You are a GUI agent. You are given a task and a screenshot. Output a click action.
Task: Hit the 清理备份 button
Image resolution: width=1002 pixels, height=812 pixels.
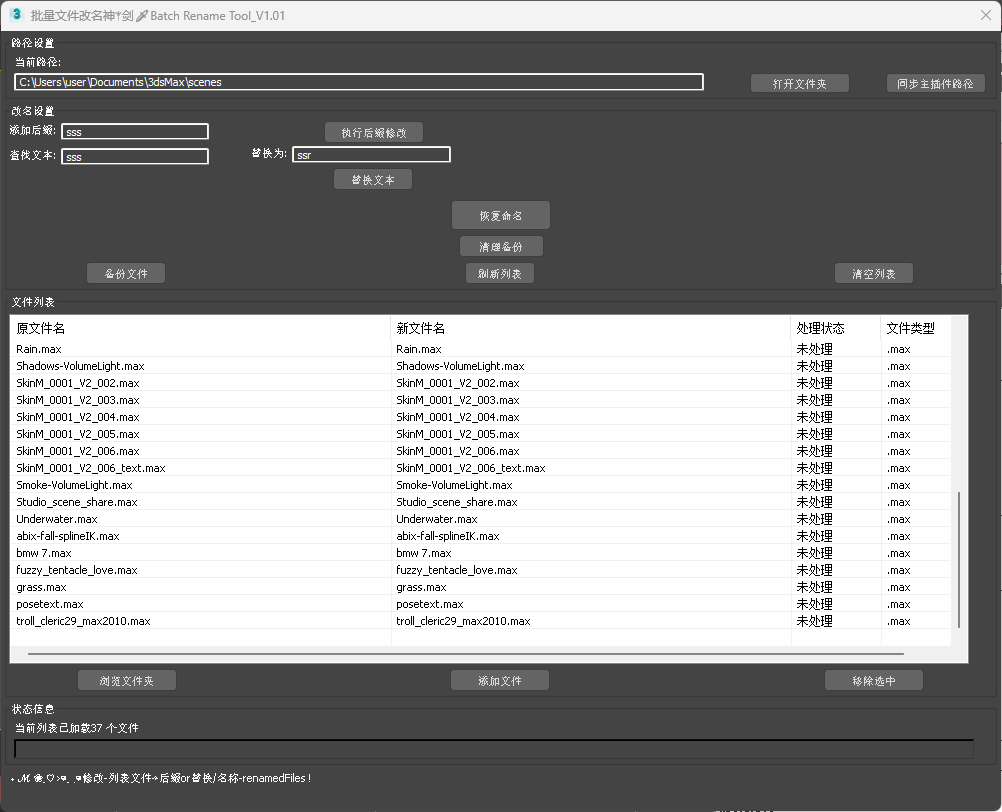coord(501,247)
